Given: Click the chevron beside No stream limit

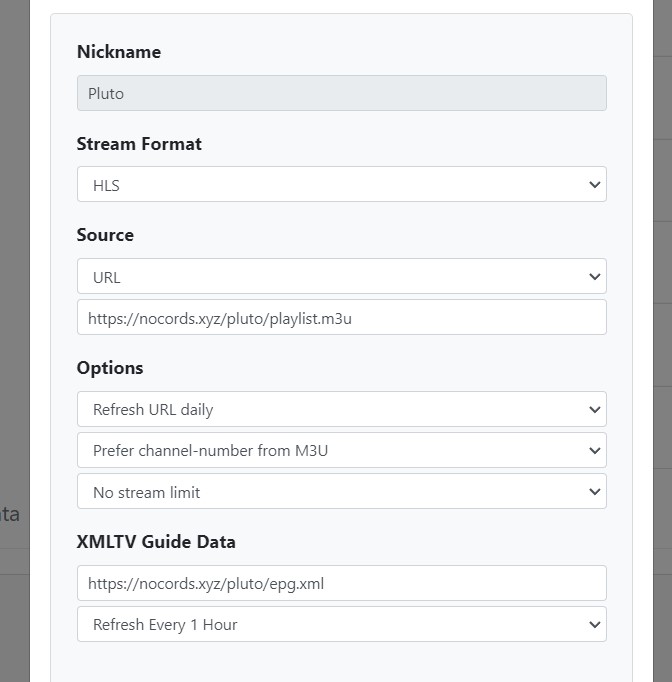Looking at the screenshot, I should click(594, 492).
